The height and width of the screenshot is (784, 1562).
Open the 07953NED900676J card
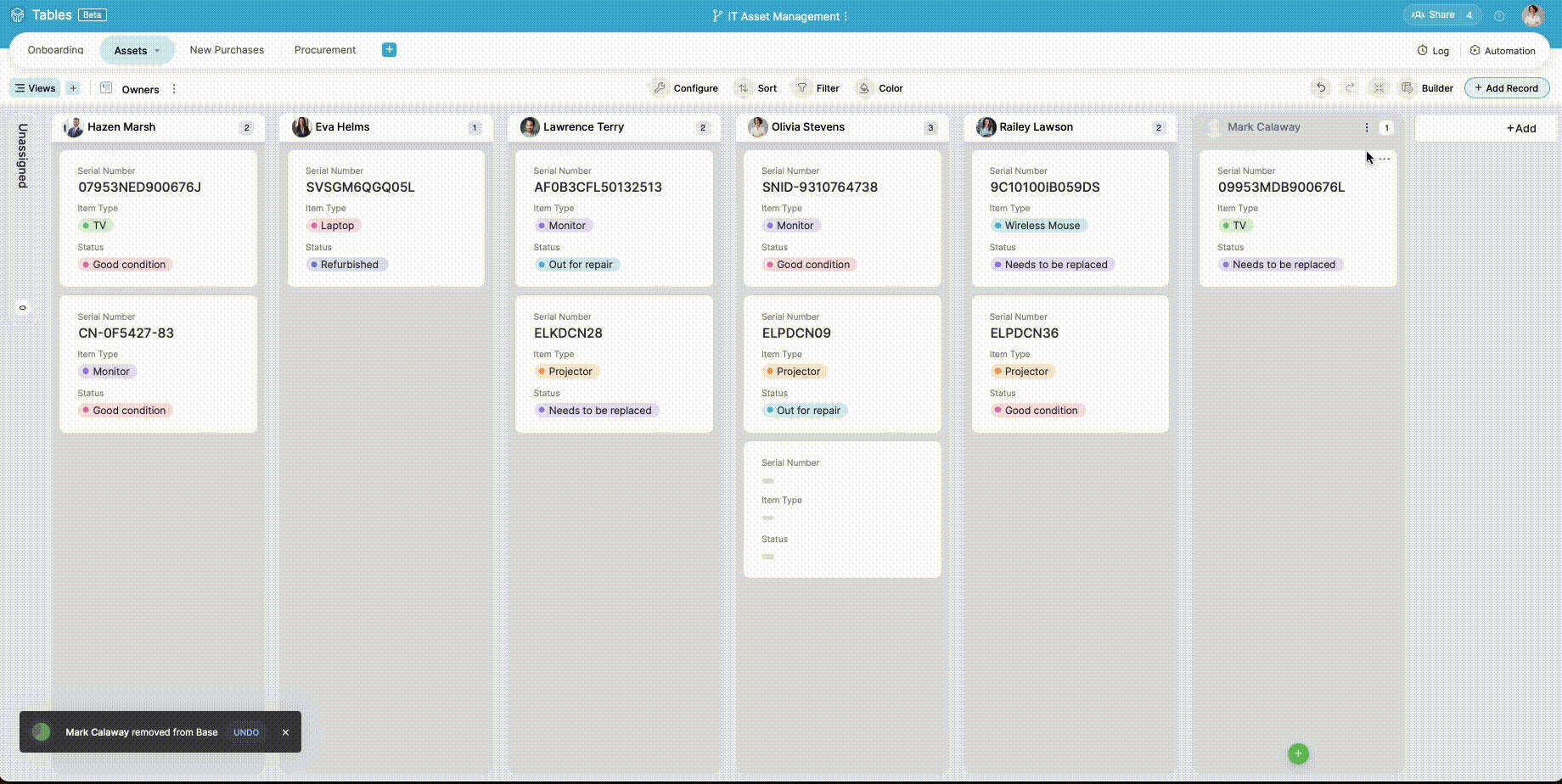(x=158, y=218)
